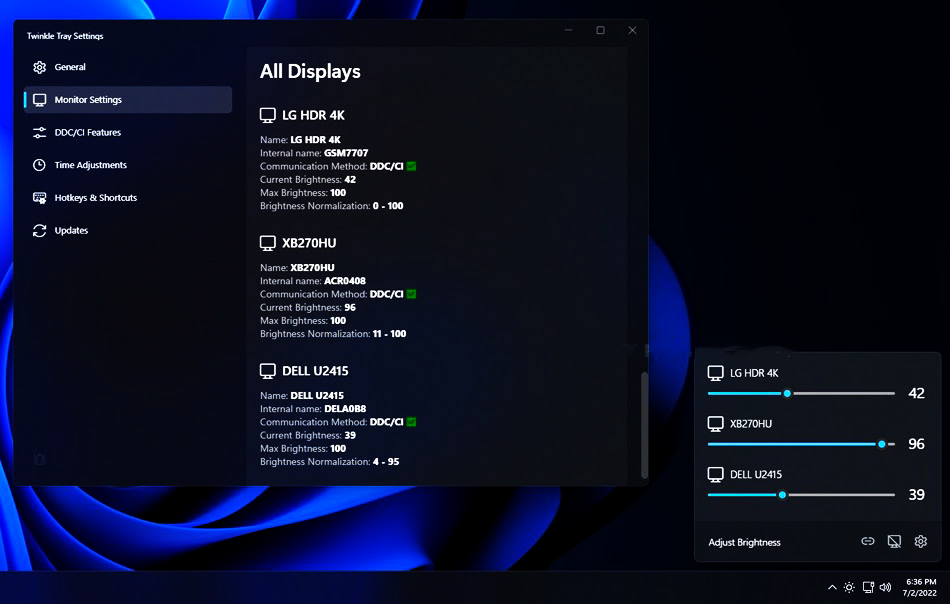Viewport: 950px width, 604px height.
Task: Click the DDC/CI Features sliders icon
Action: click(x=39, y=133)
